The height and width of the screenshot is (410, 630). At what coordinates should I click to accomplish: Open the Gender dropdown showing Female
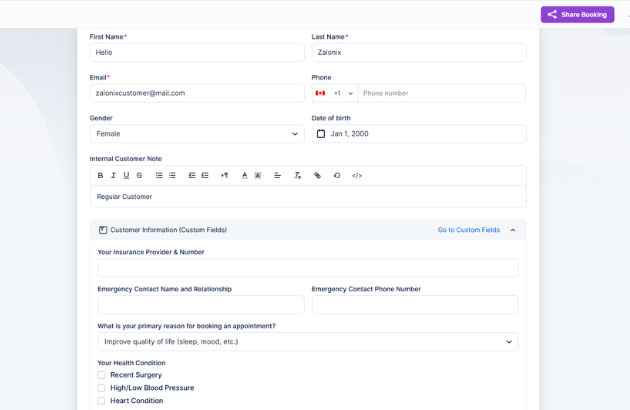197,133
